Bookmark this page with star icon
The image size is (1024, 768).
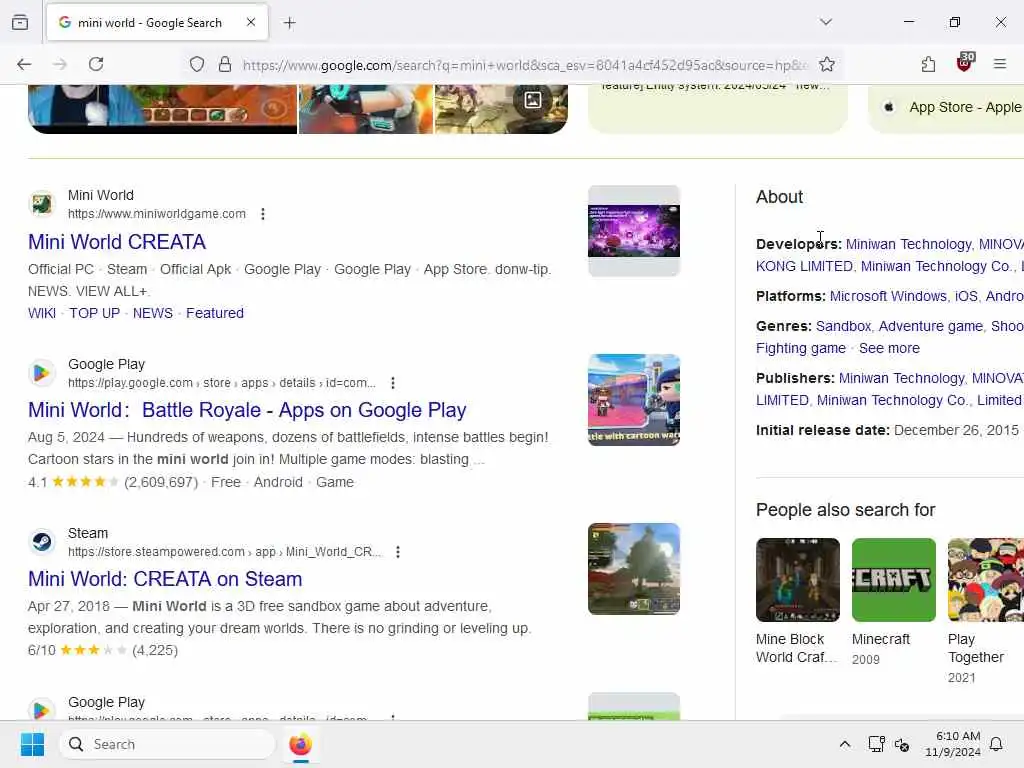pyautogui.click(x=827, y=64)
